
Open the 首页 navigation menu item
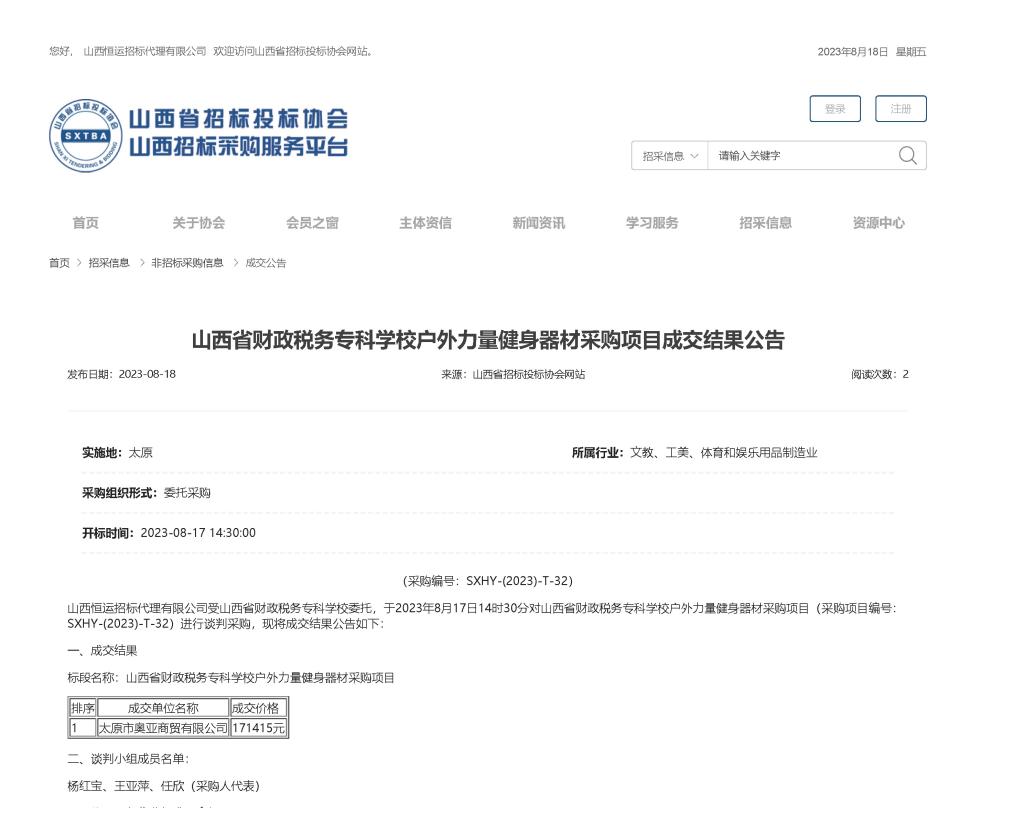tap(85, 223)
